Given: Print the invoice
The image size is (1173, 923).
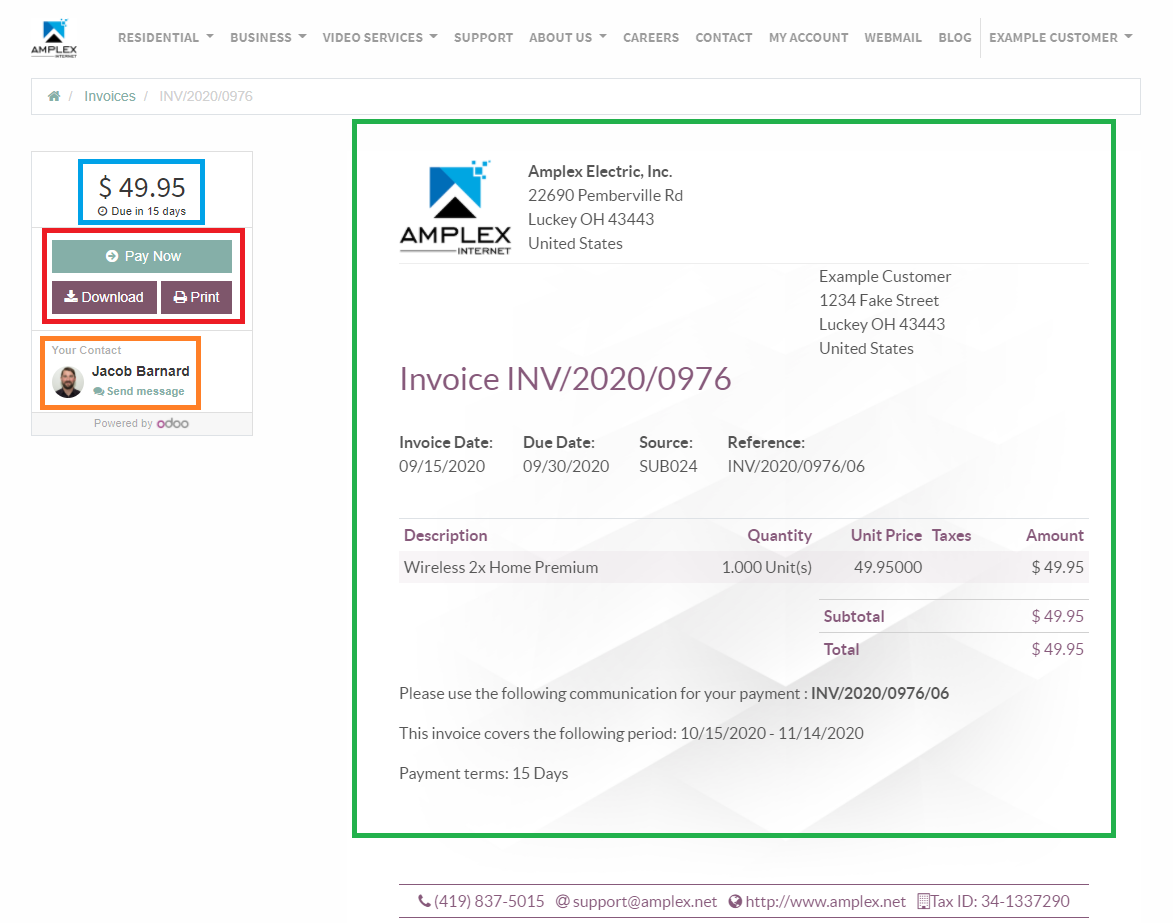Looking at the screenshot, I should click(x=197, y=297).
